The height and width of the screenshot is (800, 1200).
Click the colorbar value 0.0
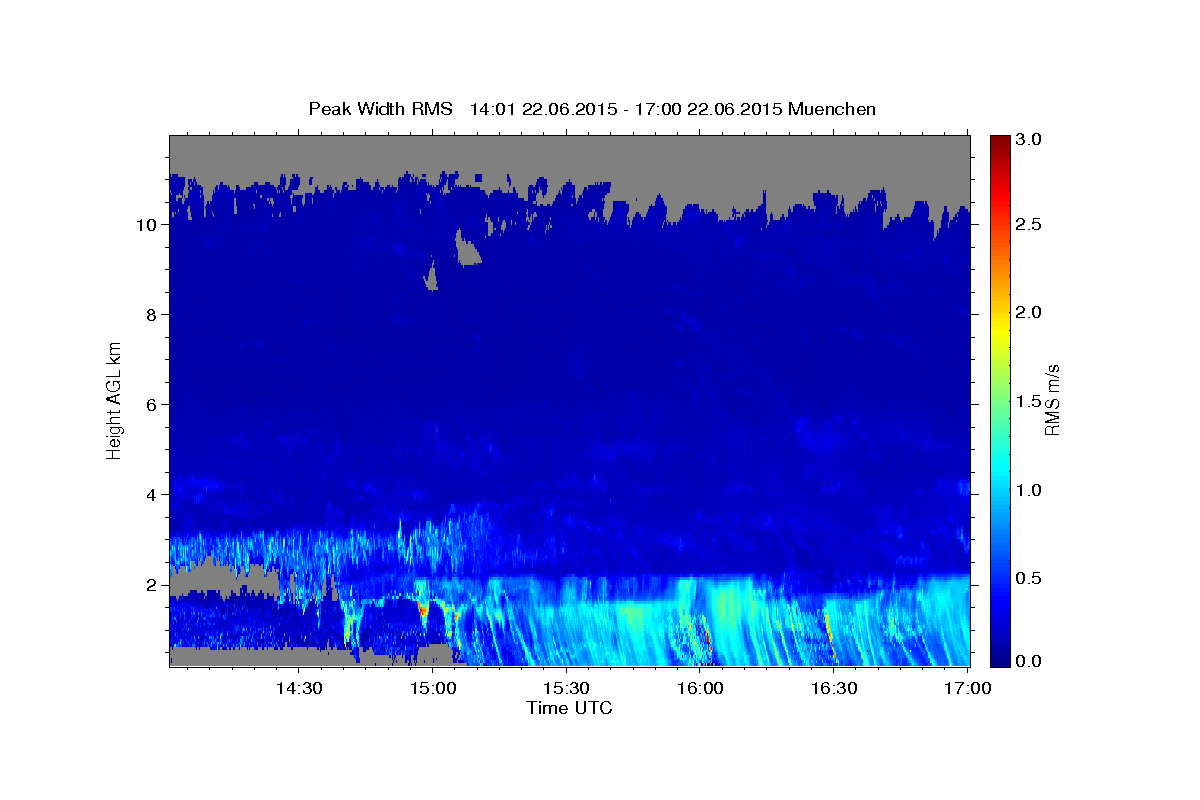tap(1031, 662)
